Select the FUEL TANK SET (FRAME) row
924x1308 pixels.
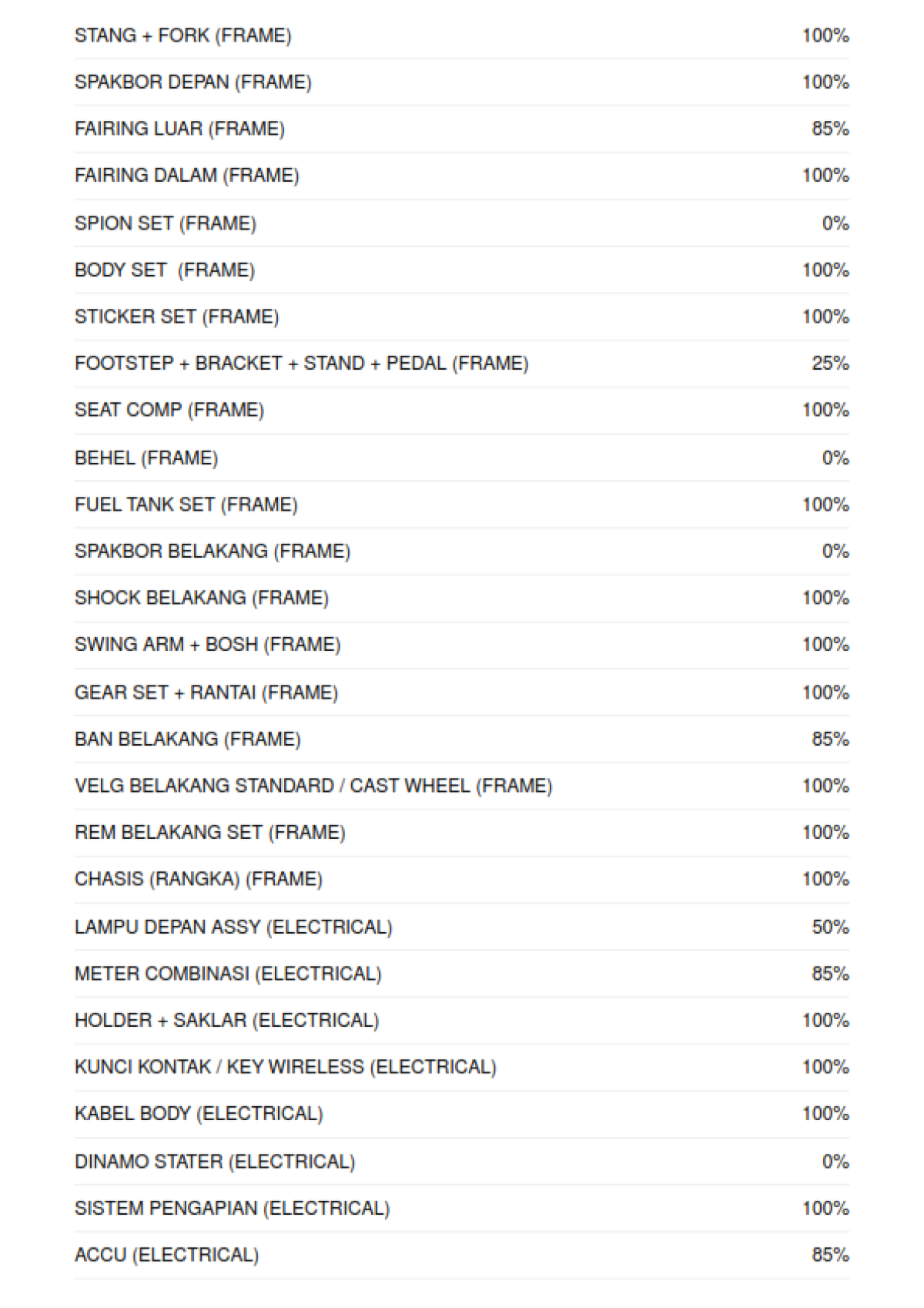(x=186, y=505)
